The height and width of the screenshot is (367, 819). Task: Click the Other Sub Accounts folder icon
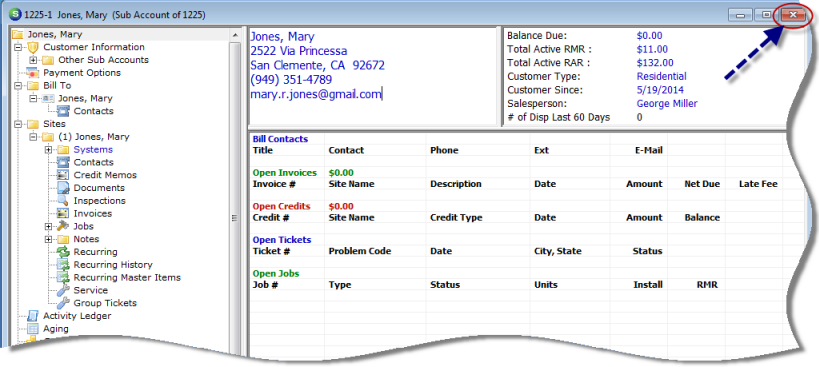[x=48, y=60]
